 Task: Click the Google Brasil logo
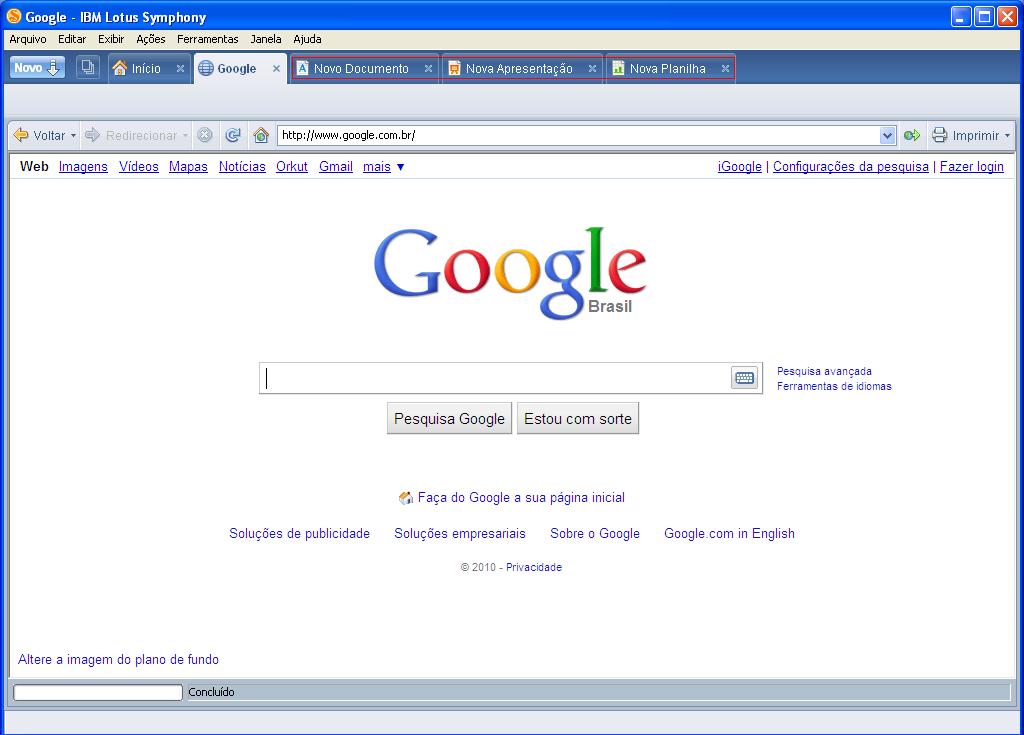pos(510,273)
